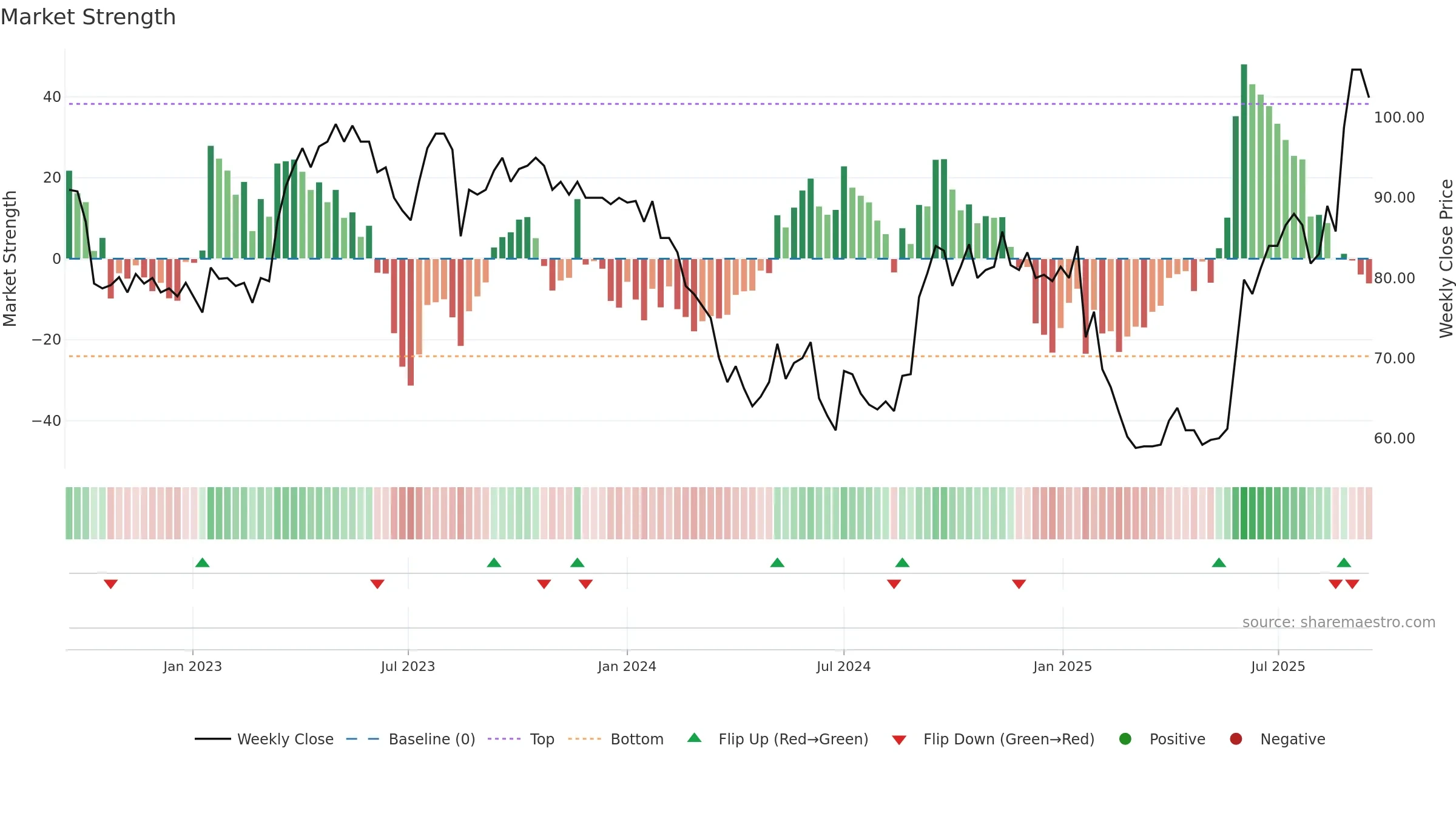The width and height of the screenshot is (1456, 819).
Task: Click the tallest green bar near Jul 2025
Action: [x=1244, y=161]
